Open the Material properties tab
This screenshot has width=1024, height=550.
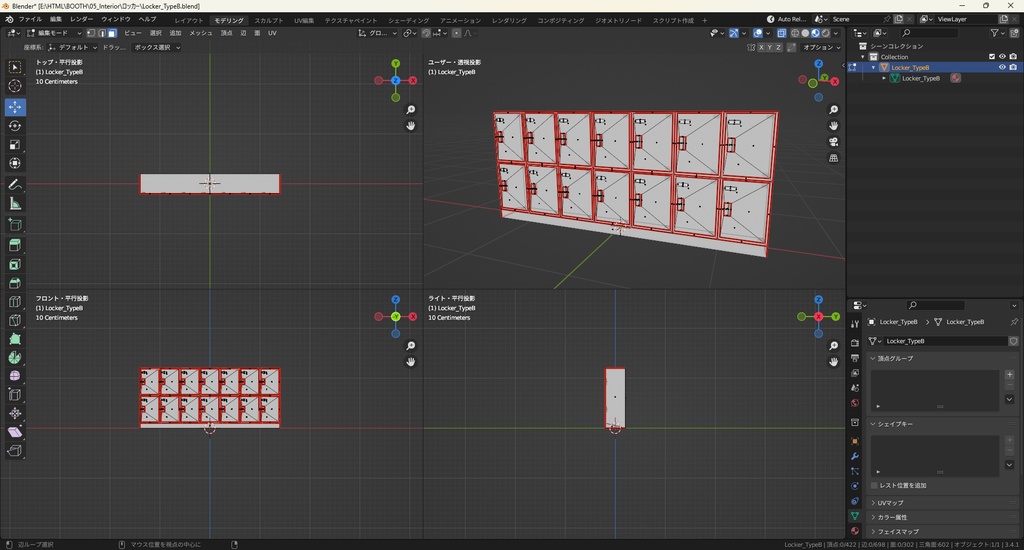(855, 531)
